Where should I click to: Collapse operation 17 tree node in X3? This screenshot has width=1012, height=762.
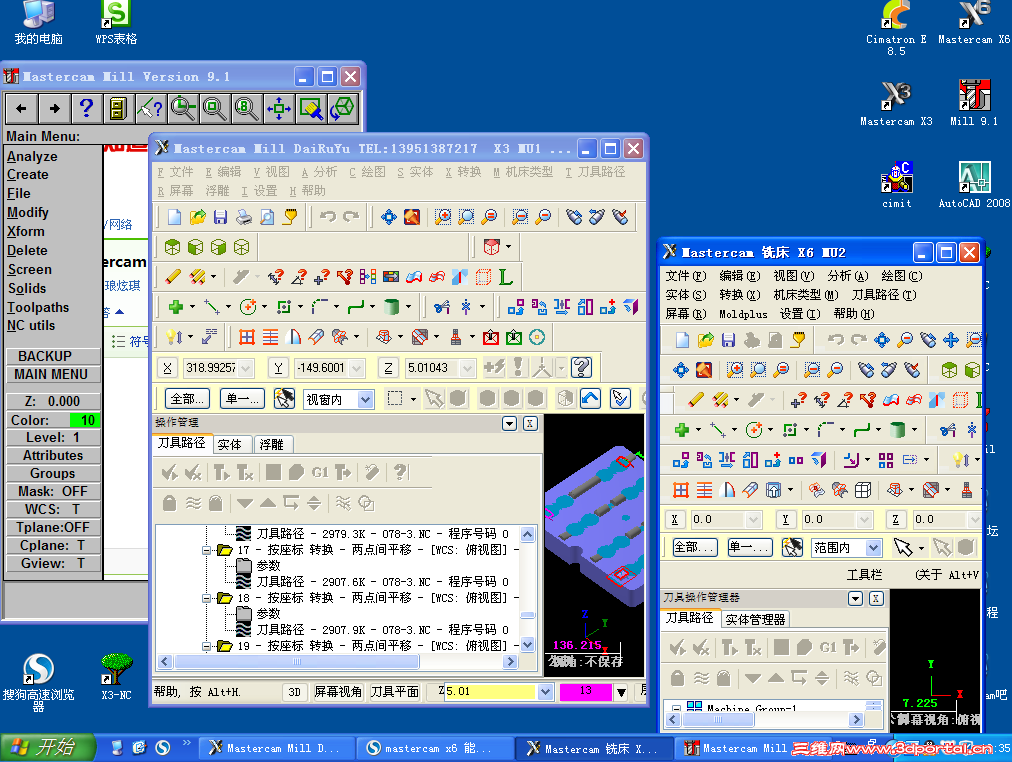(207, 550)
